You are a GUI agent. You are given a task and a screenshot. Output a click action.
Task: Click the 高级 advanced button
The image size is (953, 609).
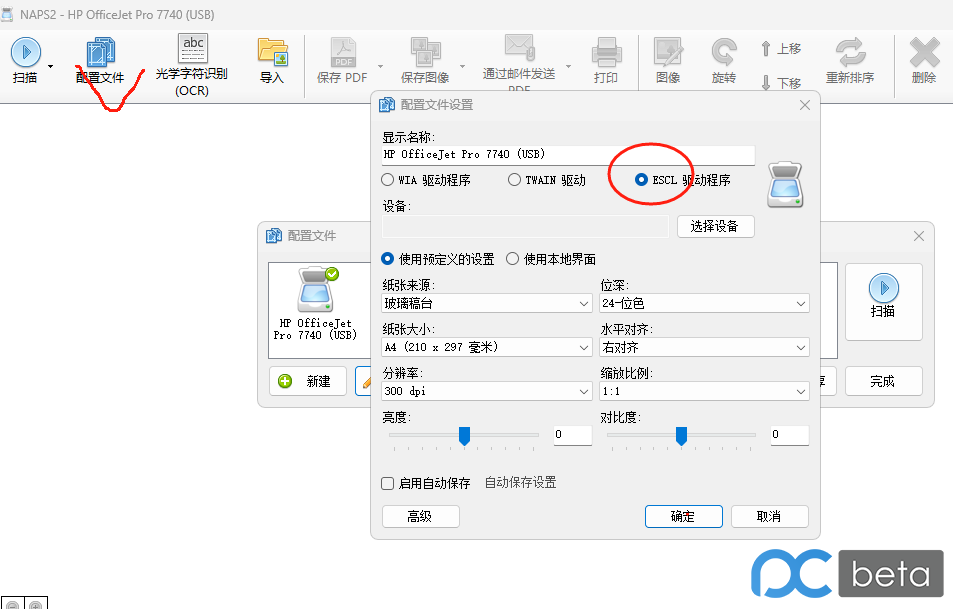click(421, 517)
